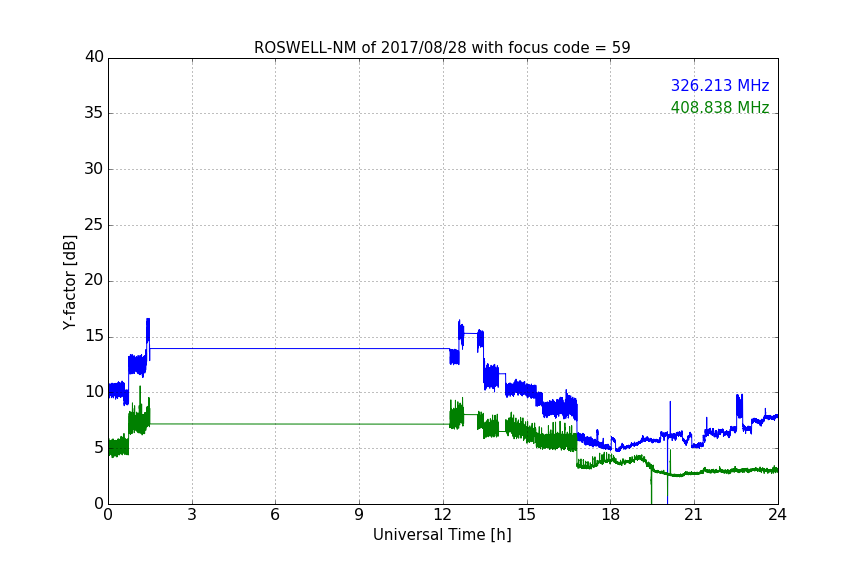Click the x-axis tick label '6'
The image size is (864, 576).
tap(276, 515)
